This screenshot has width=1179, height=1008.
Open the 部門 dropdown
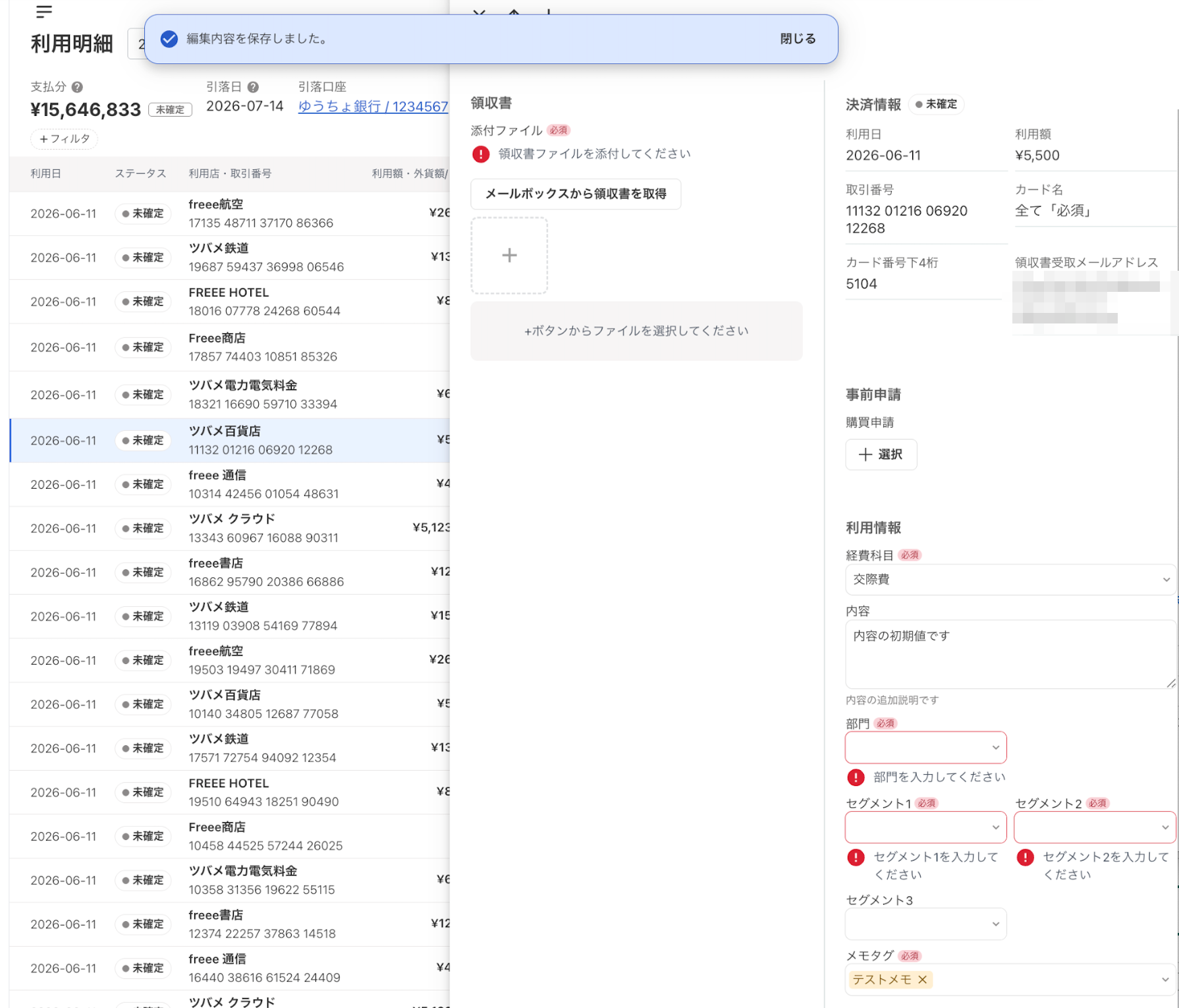tap(925, 748)
